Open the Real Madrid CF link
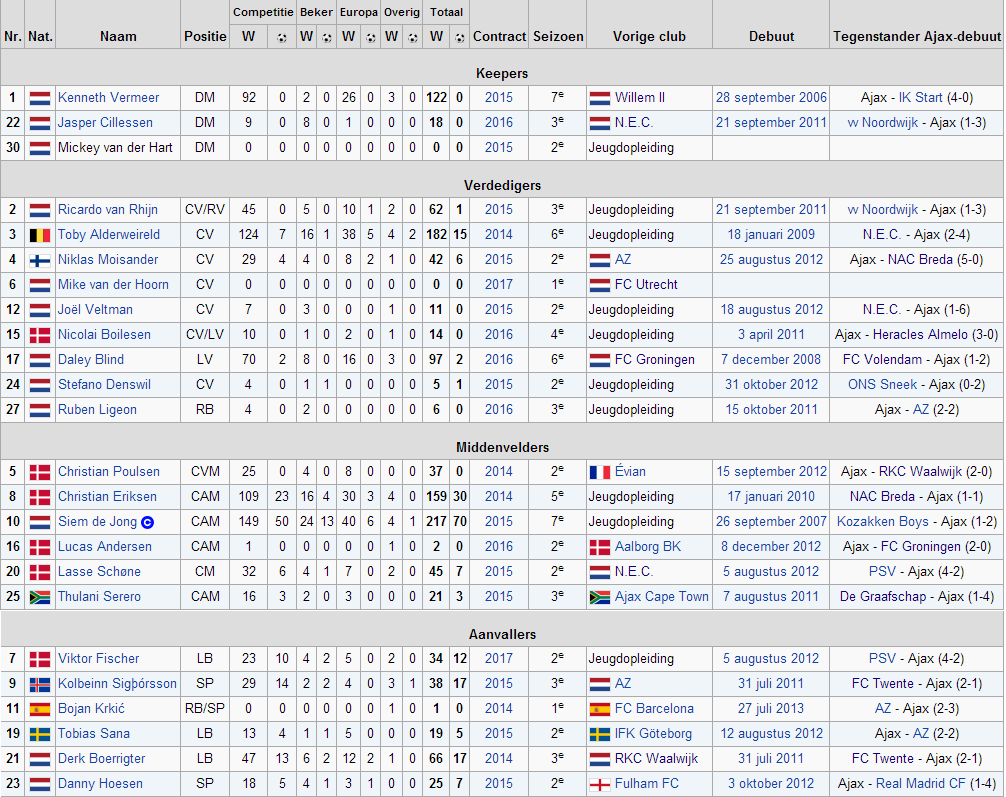The height and width of the screenshot is (797, 1006). (921, 784)
